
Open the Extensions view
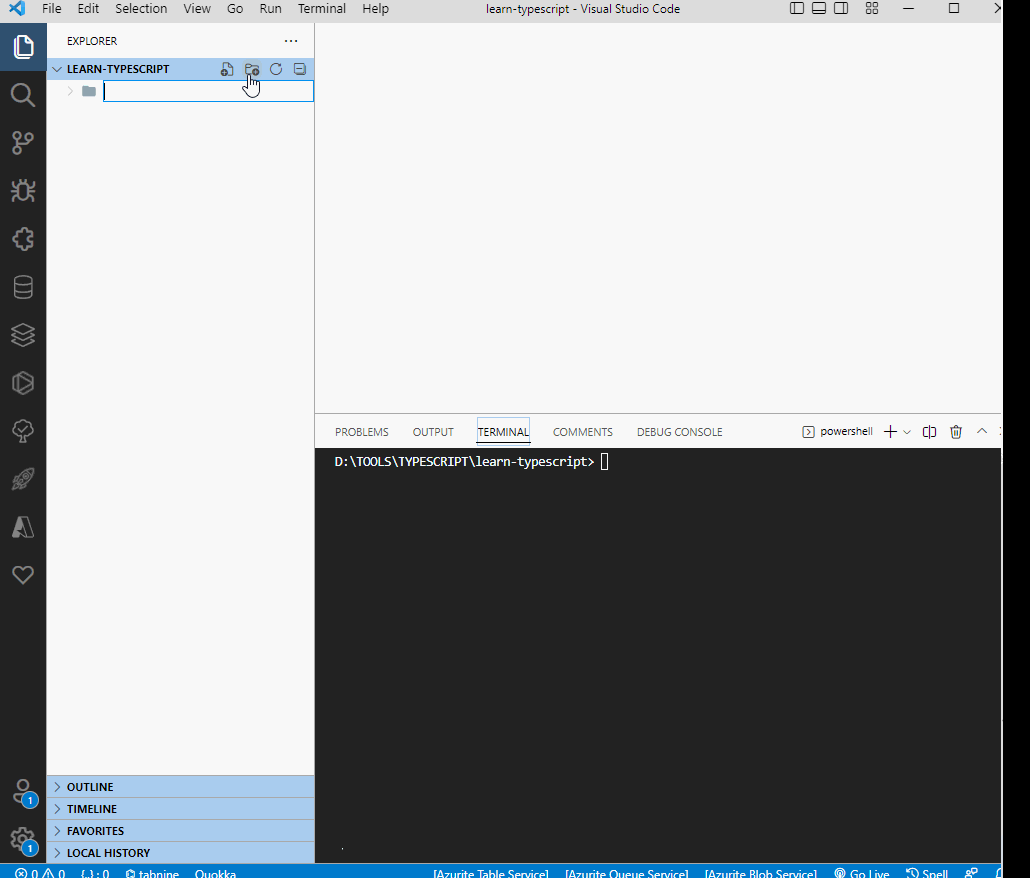pos(23,239)
